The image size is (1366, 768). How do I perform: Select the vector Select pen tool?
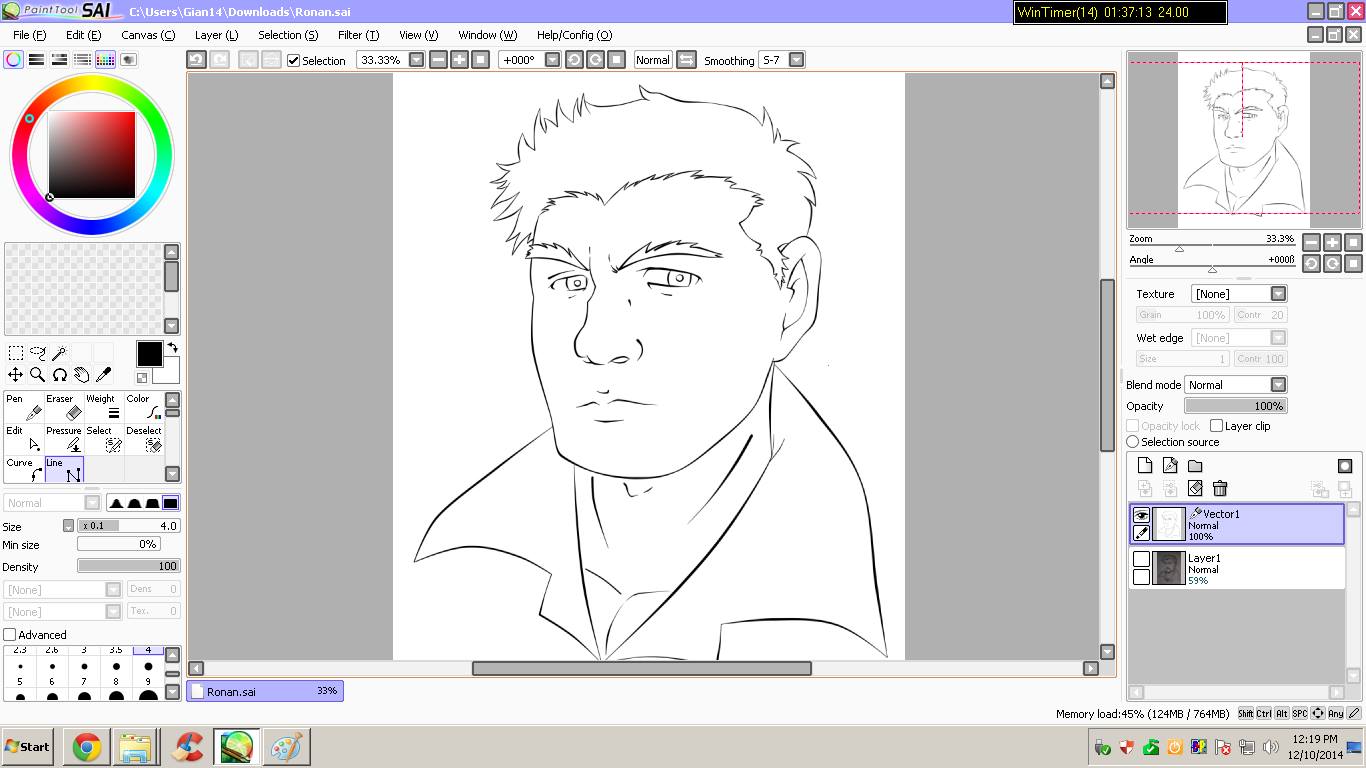[104, 439]
